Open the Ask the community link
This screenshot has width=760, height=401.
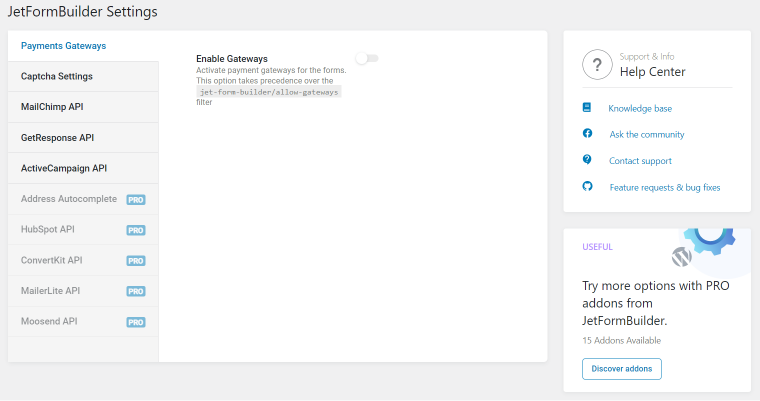click(x=647, y=135)
